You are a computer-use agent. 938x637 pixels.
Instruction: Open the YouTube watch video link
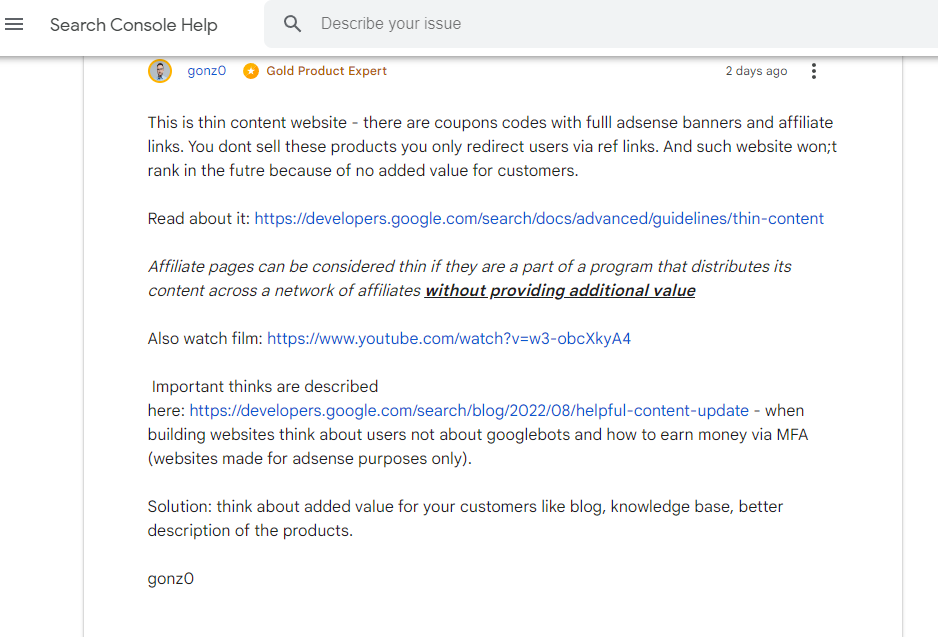[x=449, y=339]
